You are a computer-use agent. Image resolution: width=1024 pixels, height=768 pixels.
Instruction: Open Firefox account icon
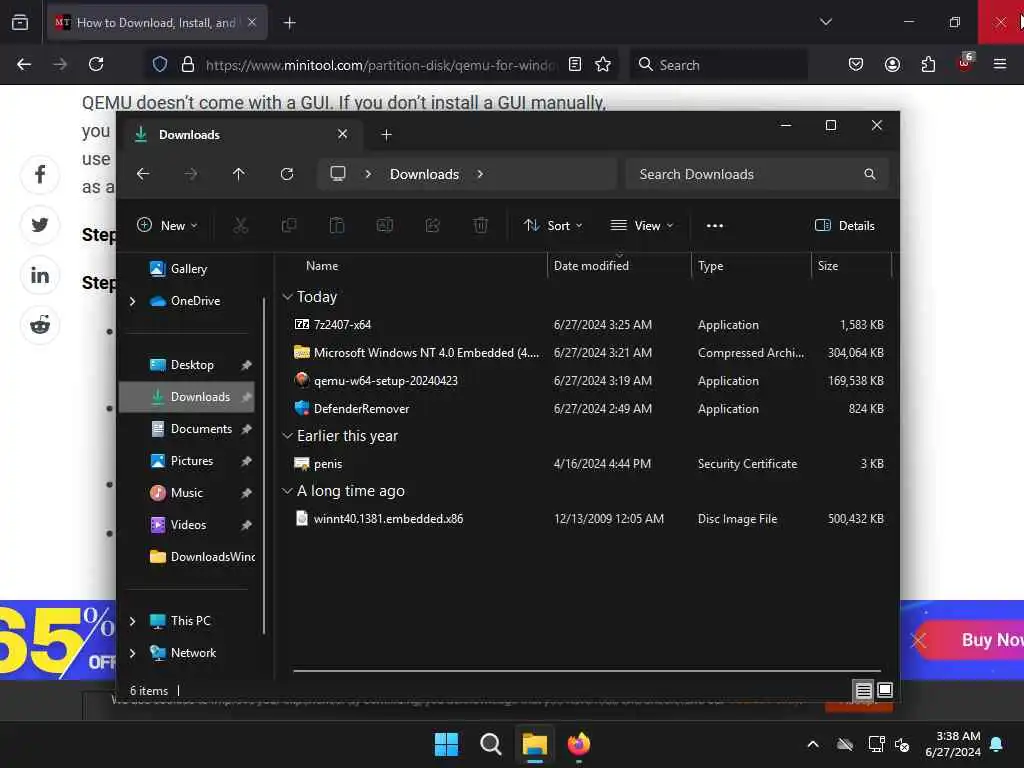pyautogui.click(x=892, y=64)
